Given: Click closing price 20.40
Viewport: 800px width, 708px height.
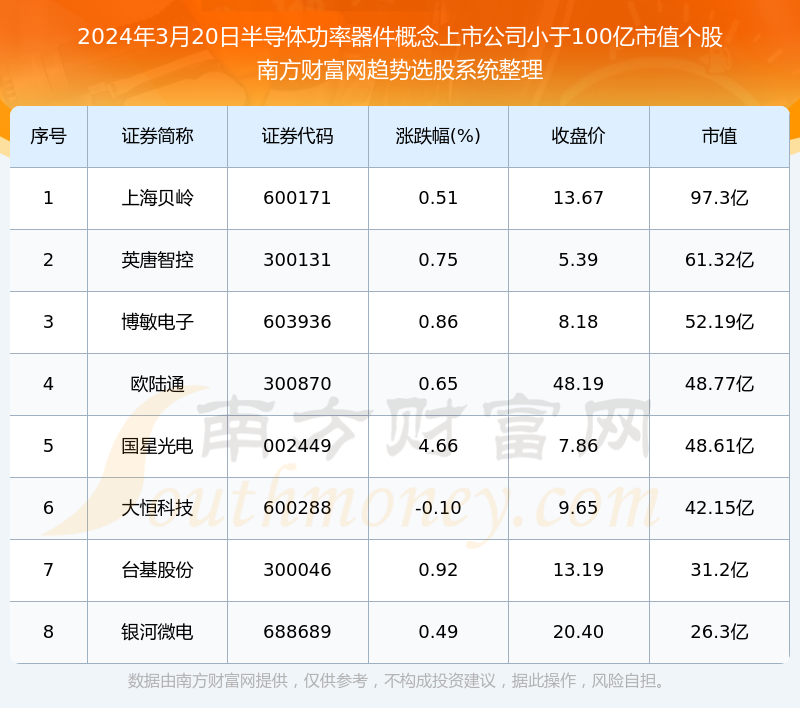Looking at the screenshot, I should (578, 632).
